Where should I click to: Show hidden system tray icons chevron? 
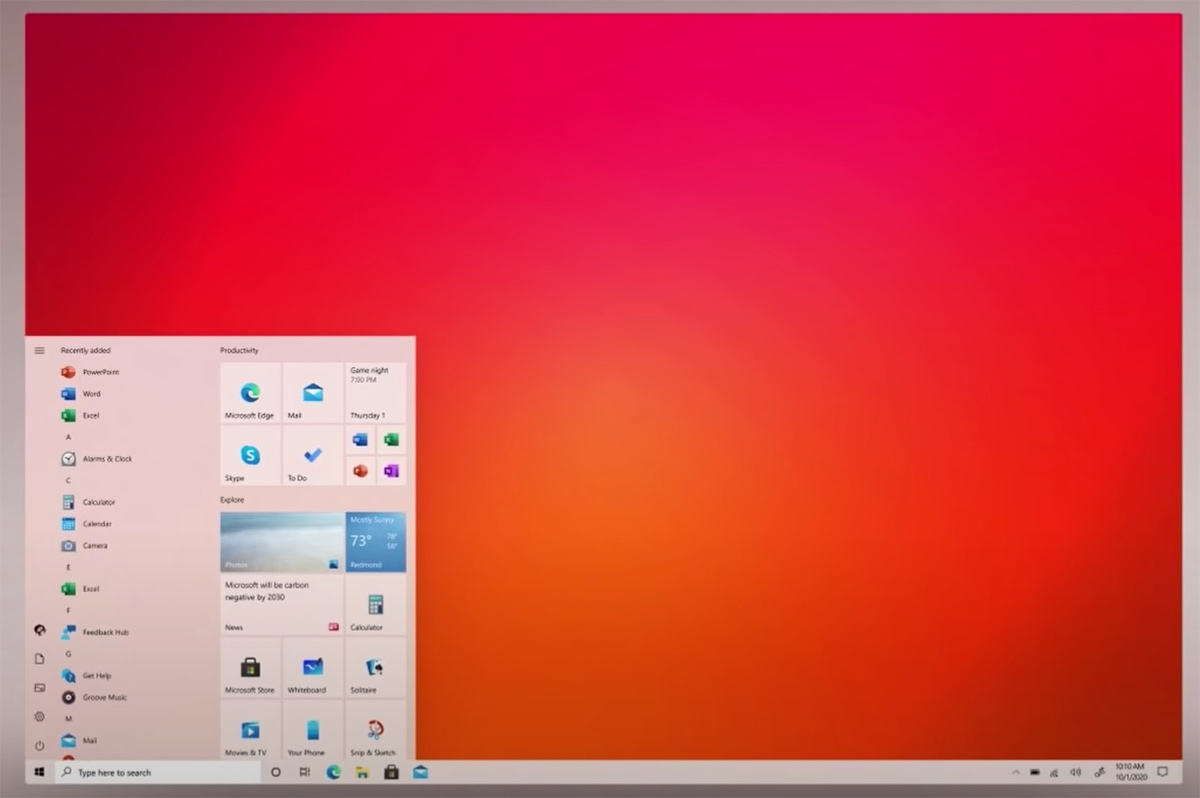(x=1016, y=773)
